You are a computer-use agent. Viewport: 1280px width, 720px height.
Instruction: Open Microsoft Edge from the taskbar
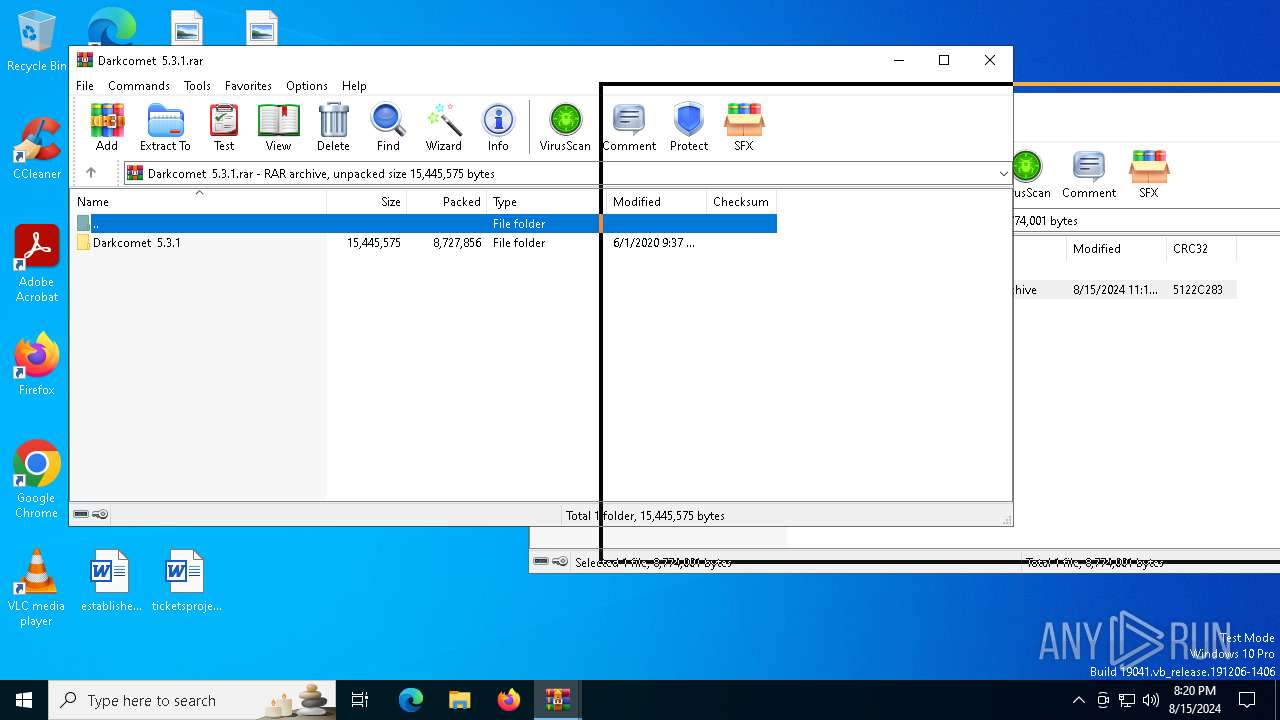point(411,700)
